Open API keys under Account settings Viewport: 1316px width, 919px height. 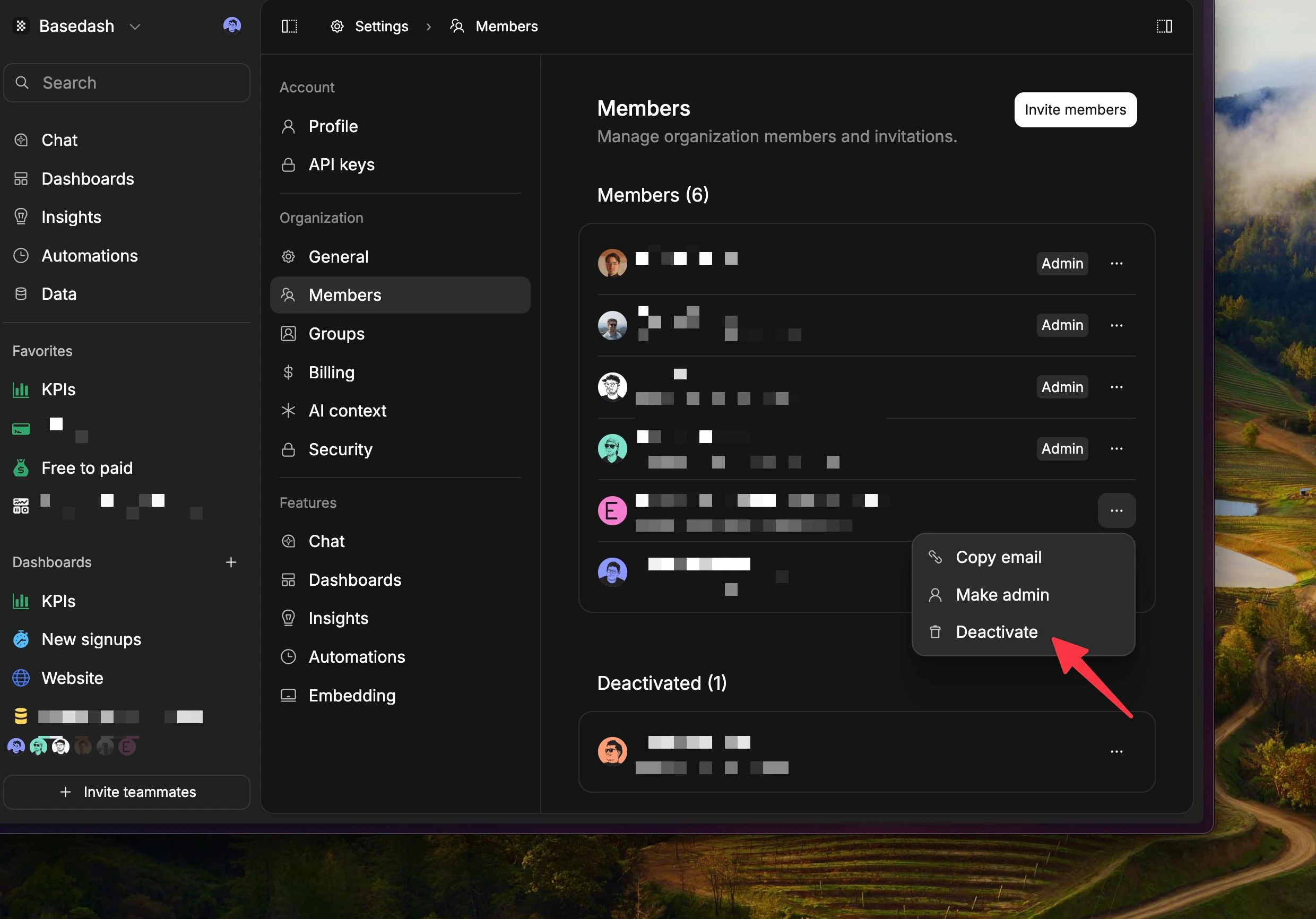coord(341,164)
